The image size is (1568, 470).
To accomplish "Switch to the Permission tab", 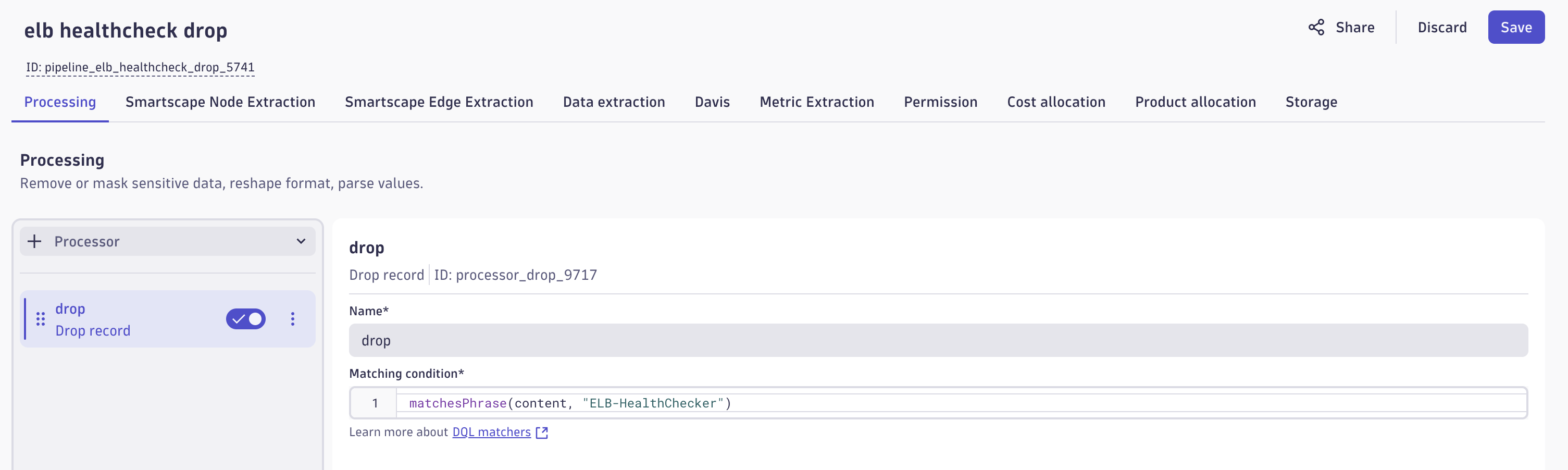I will 940,102.
